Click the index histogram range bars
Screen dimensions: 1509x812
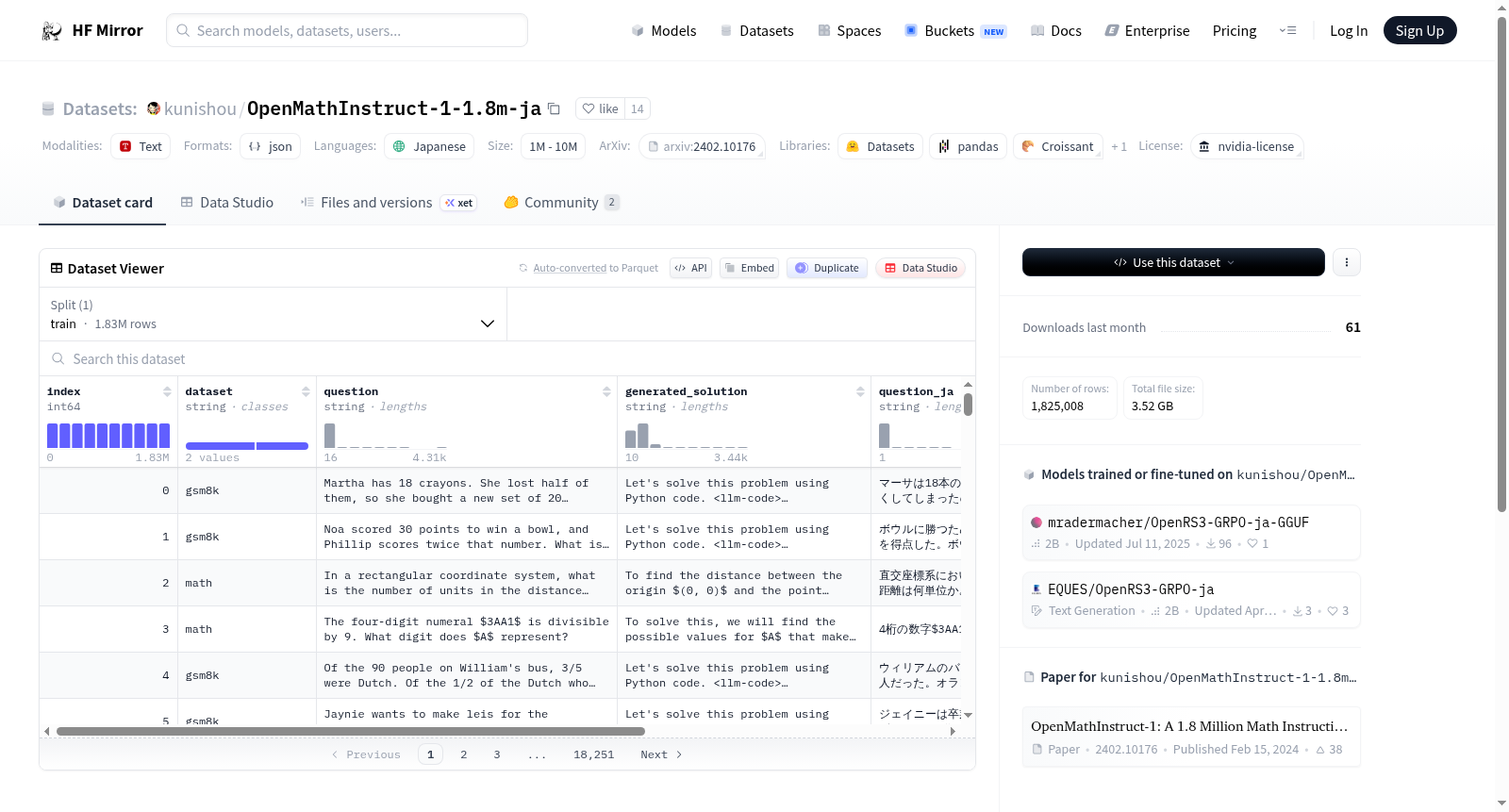click(x=108, y=436)
